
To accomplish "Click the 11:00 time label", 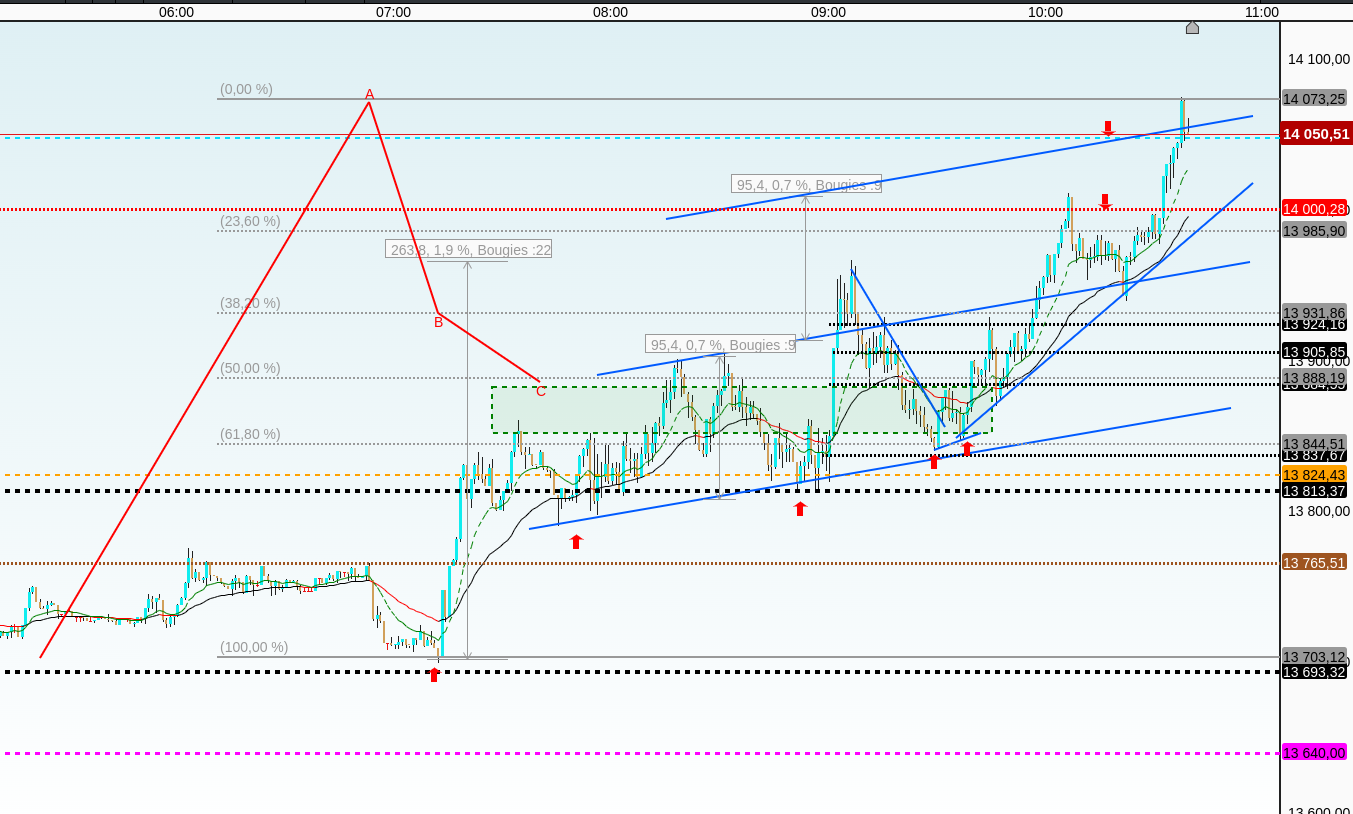I will tap(1262, 12).
